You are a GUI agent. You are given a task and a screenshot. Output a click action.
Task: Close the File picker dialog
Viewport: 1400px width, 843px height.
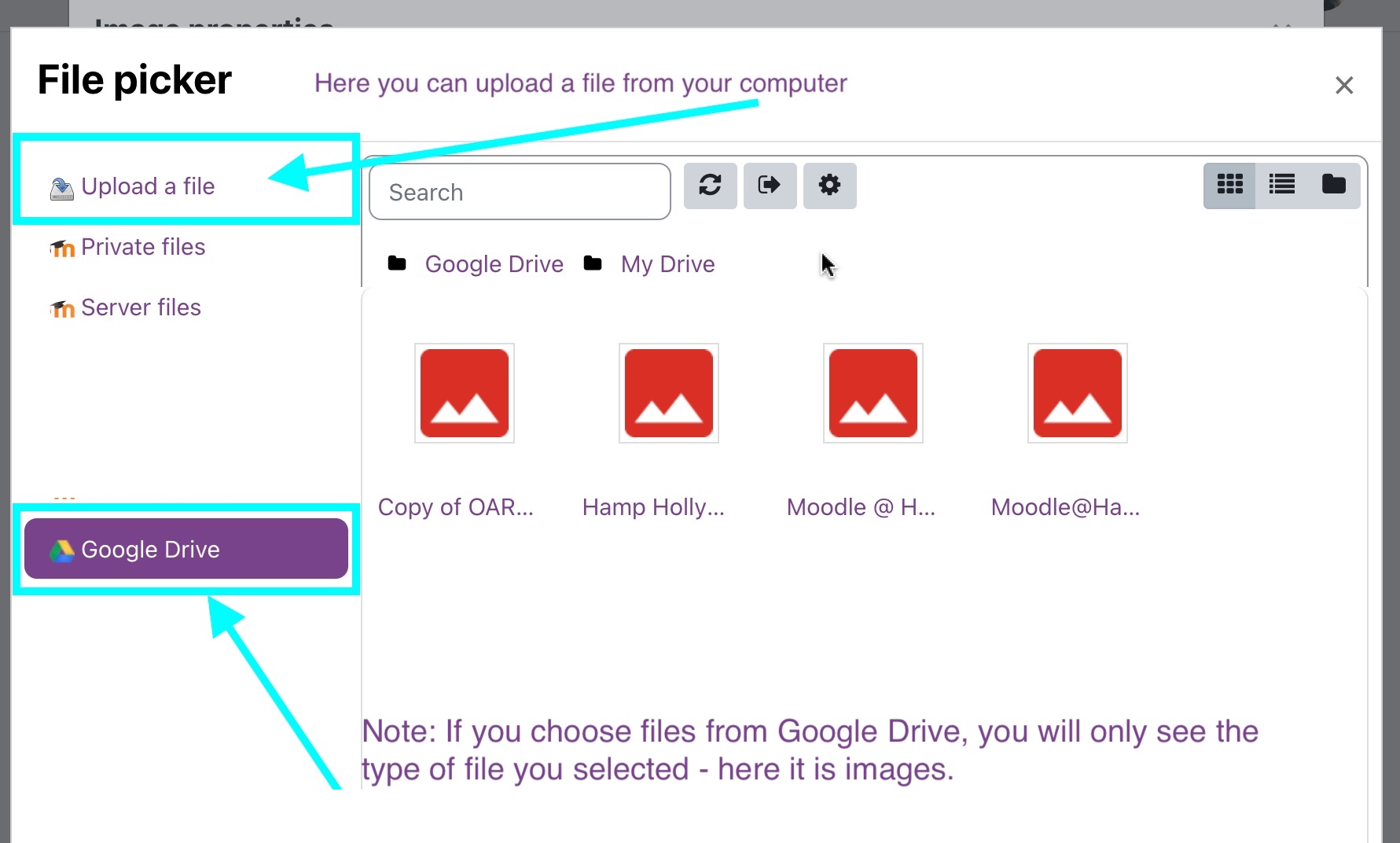click(1344, 85)
